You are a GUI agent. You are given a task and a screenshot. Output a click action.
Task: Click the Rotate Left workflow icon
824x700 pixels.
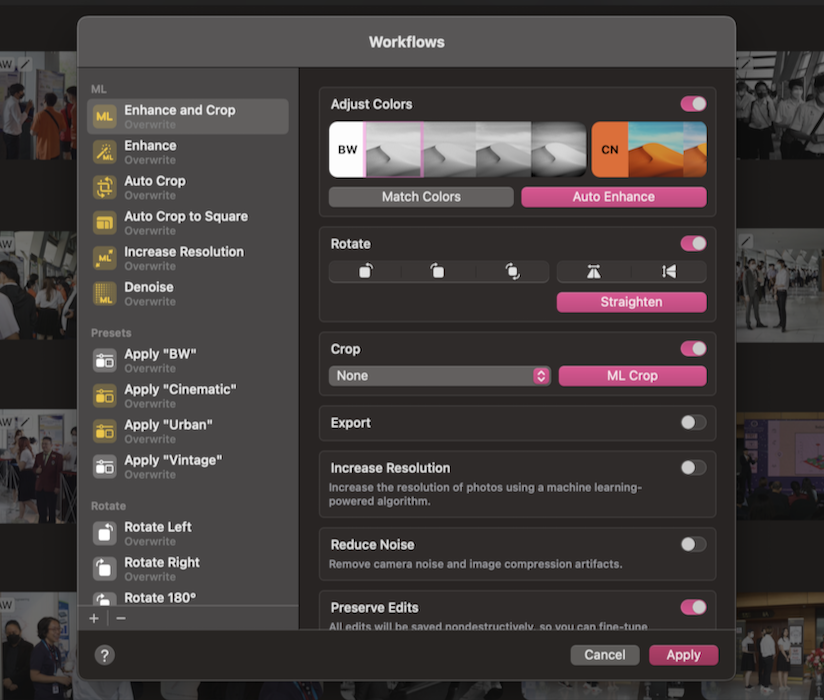[105, 533]
